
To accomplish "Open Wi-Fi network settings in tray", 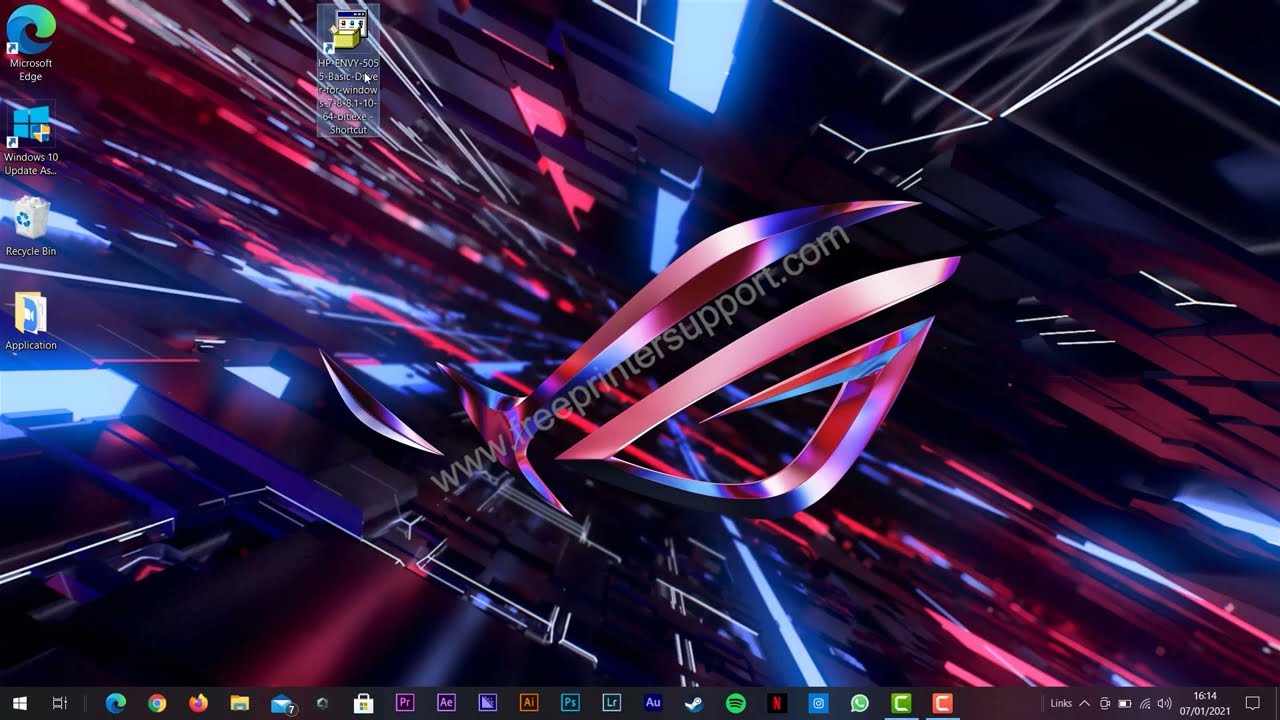I will (x=1145, y=704).
